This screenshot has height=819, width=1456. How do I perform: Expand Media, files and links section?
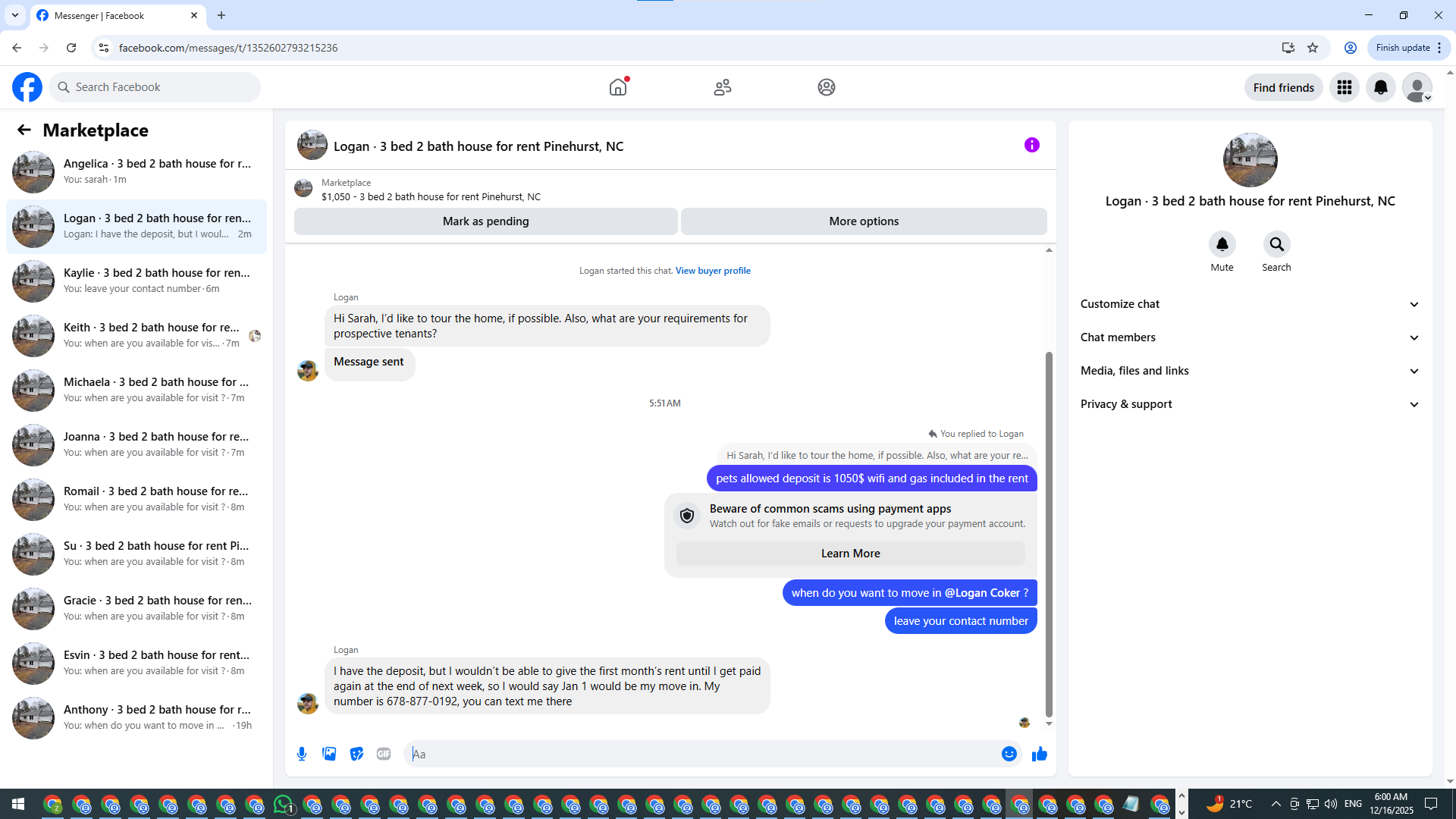point(1250,371)
